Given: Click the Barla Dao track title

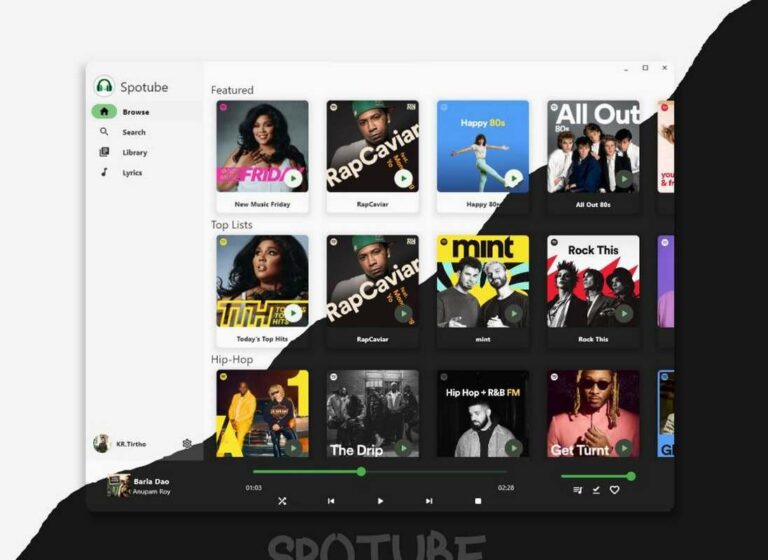Looking at the screenshot, I should (x=151, y=481).
